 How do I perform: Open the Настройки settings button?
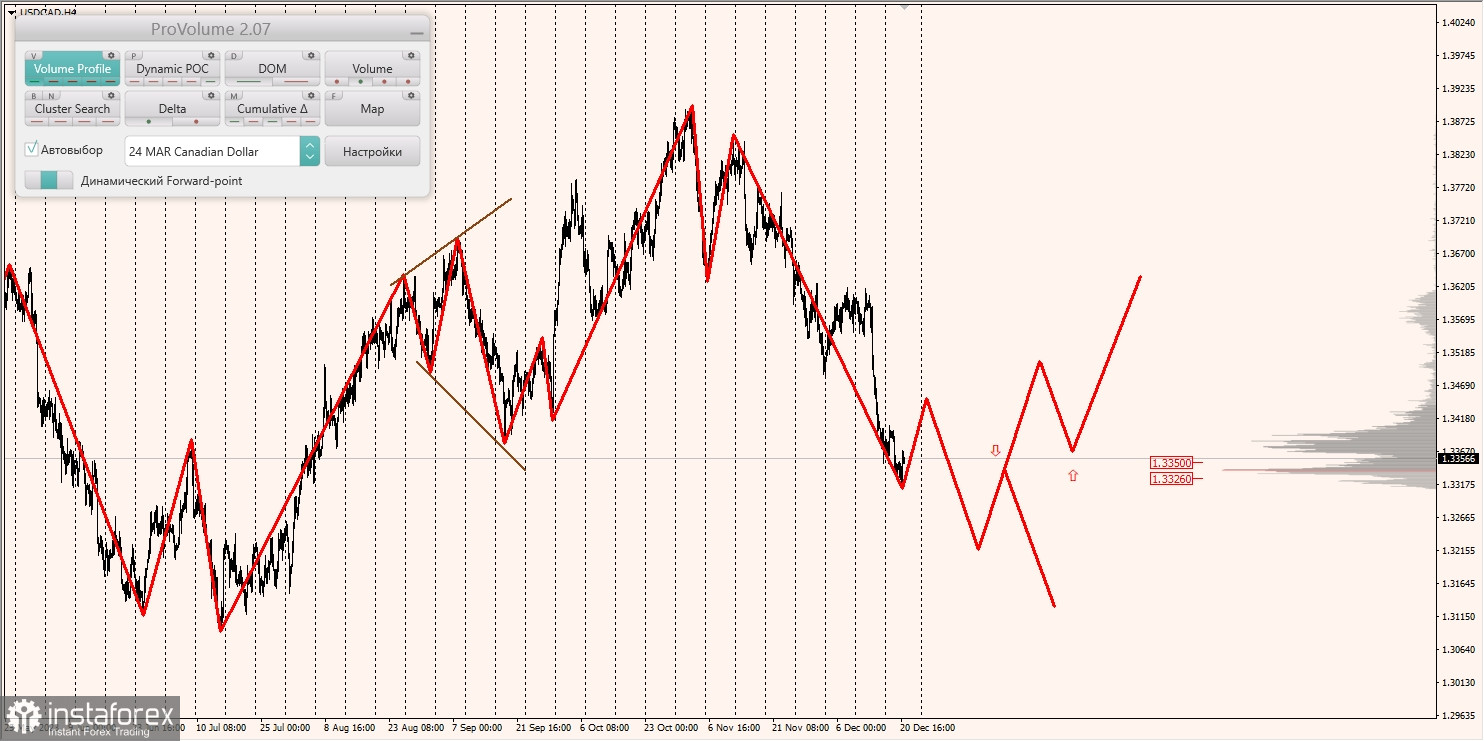tap(372, 151)
